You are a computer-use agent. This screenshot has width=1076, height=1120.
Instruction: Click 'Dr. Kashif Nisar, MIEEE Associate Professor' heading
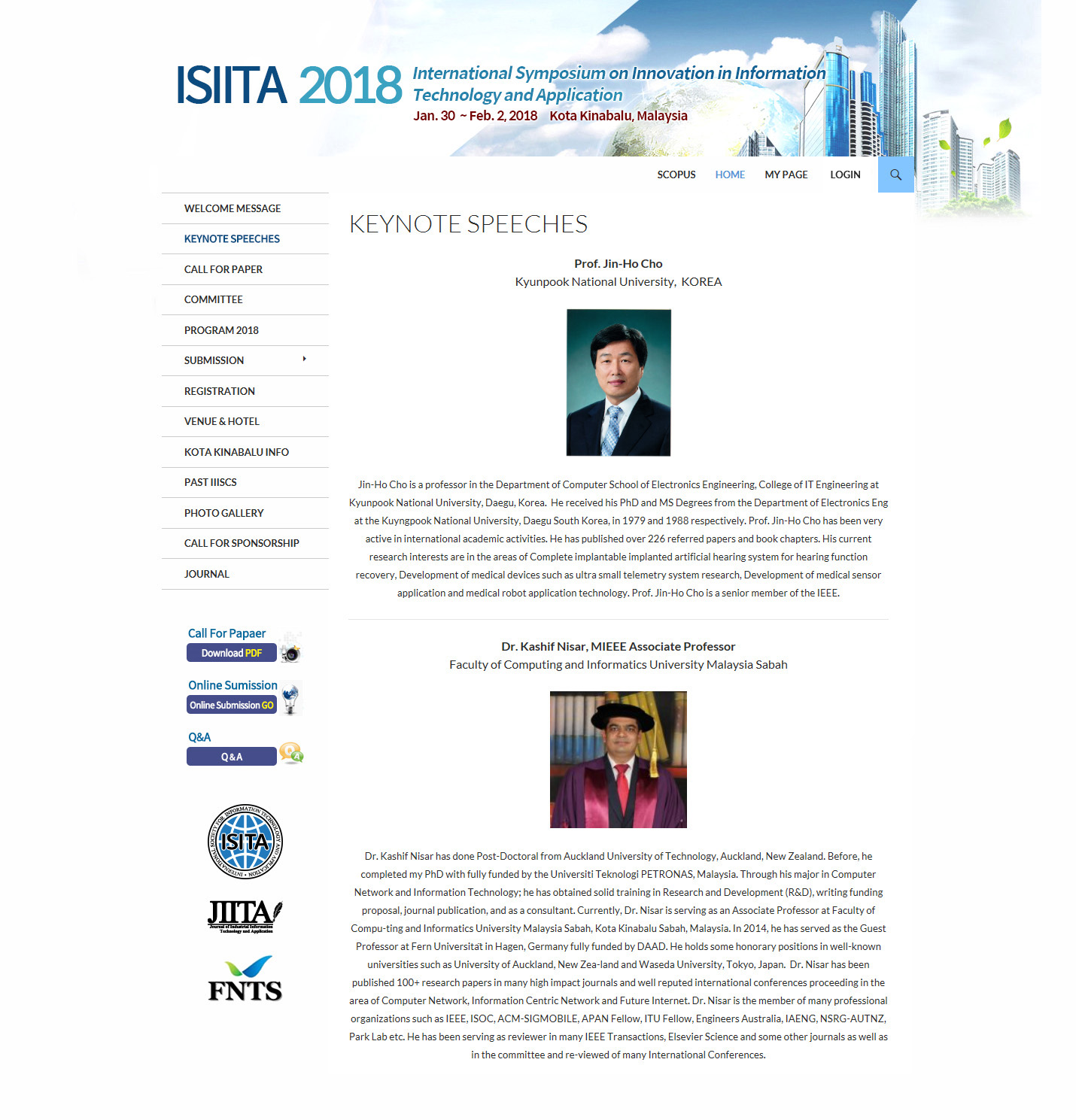point(619,646)
